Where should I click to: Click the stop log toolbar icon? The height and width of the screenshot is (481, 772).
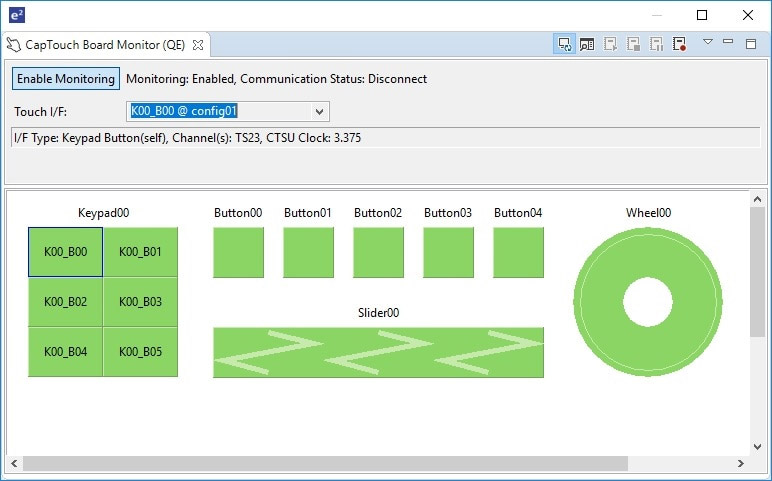pyautogui.click(x=633, y=44)
